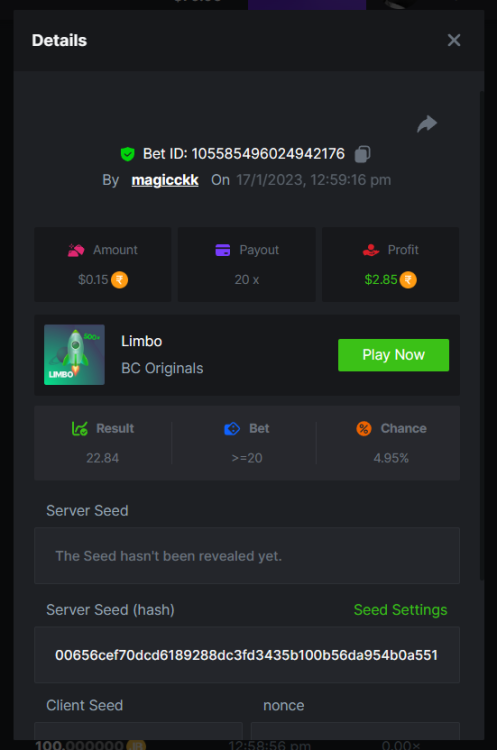Click the Amount cash icon
The width and height of the screenshot is (497, 750).
pyautogui.click(x=76, y=250)
